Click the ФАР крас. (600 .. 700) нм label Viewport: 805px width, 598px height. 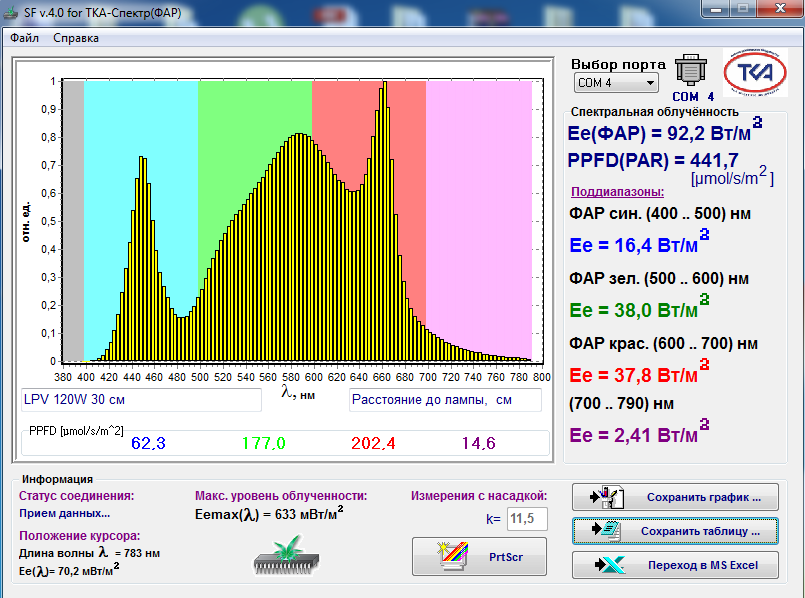point(663,343)
